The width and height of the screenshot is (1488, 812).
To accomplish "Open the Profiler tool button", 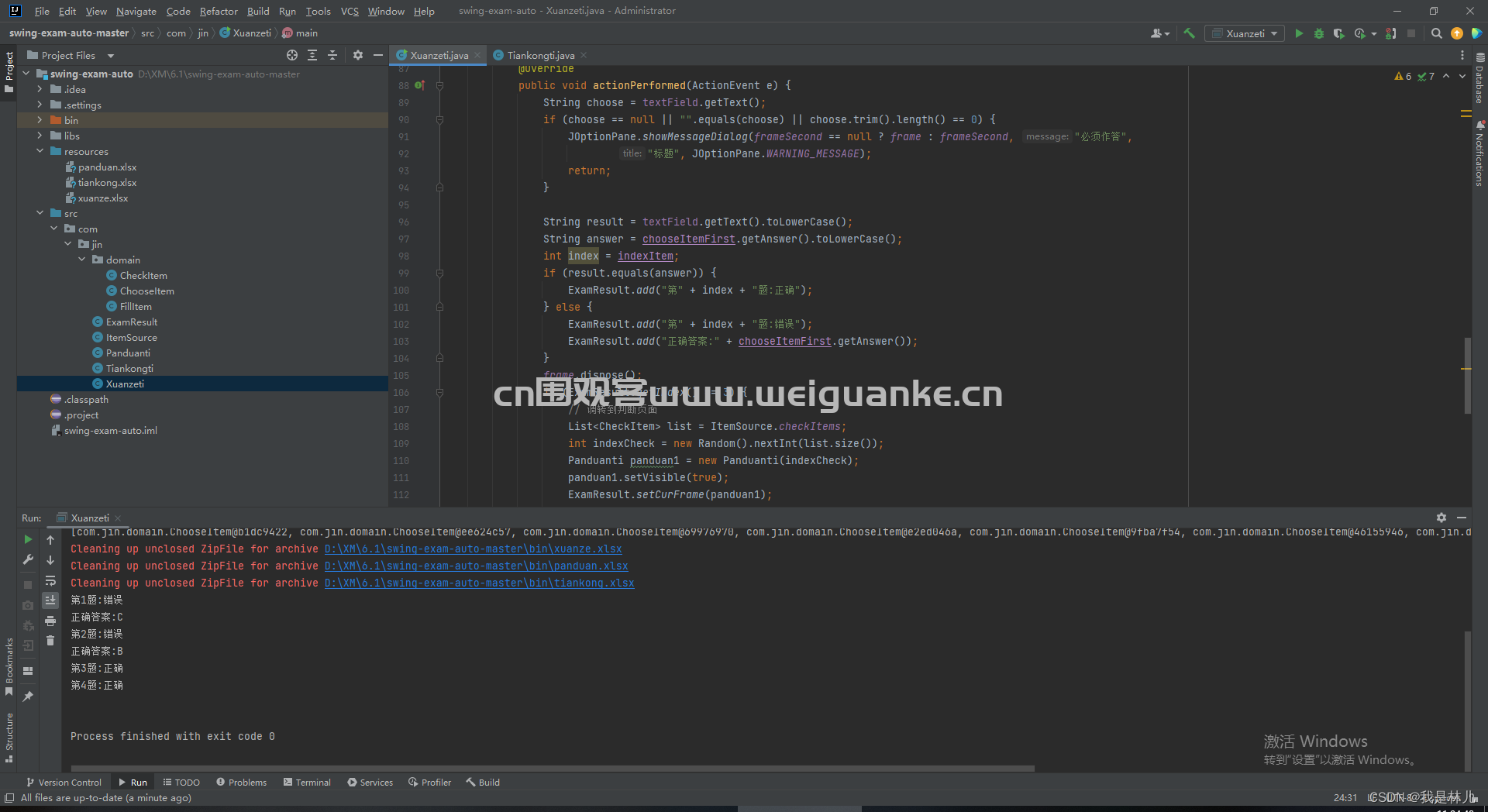I will (x=430, y=783).
